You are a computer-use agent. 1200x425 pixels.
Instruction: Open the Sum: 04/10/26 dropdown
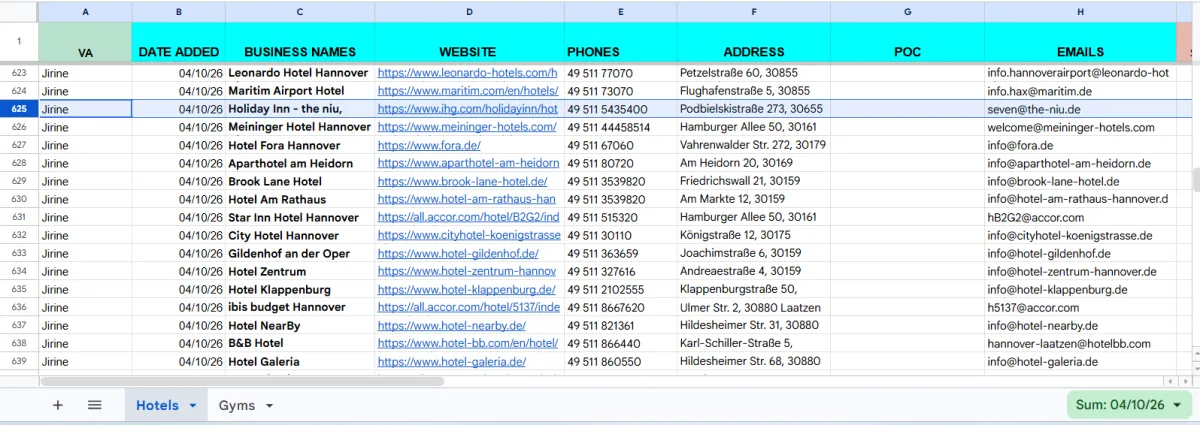coord(1130,405)
